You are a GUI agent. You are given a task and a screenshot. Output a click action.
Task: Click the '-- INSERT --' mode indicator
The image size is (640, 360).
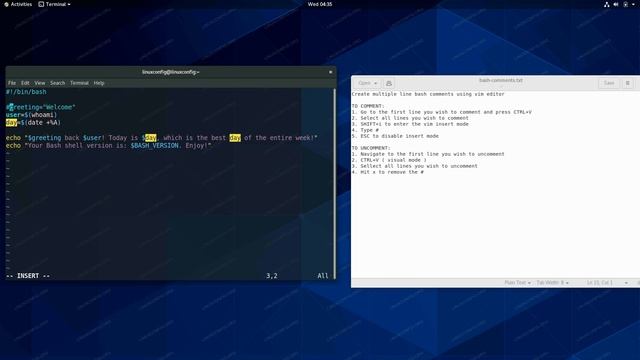[28, 276]
